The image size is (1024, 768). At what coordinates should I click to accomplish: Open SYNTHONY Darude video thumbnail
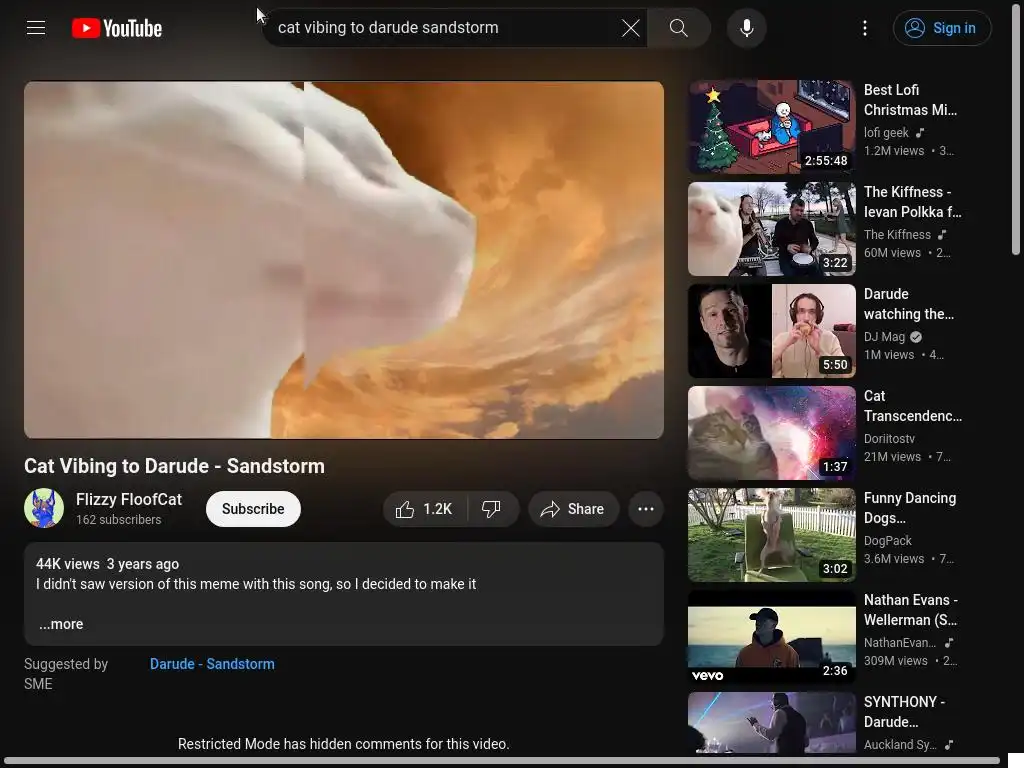[x=772, y=723]
